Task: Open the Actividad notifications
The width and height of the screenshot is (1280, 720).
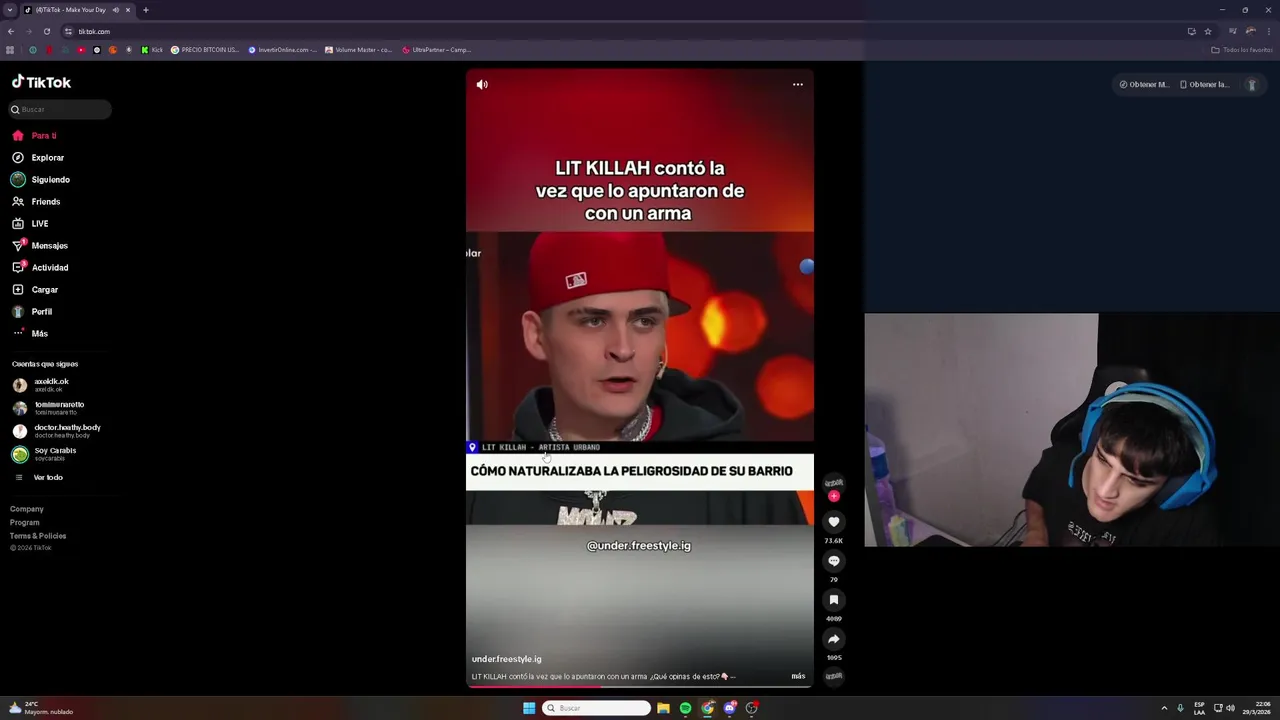Action: point(40,267)
